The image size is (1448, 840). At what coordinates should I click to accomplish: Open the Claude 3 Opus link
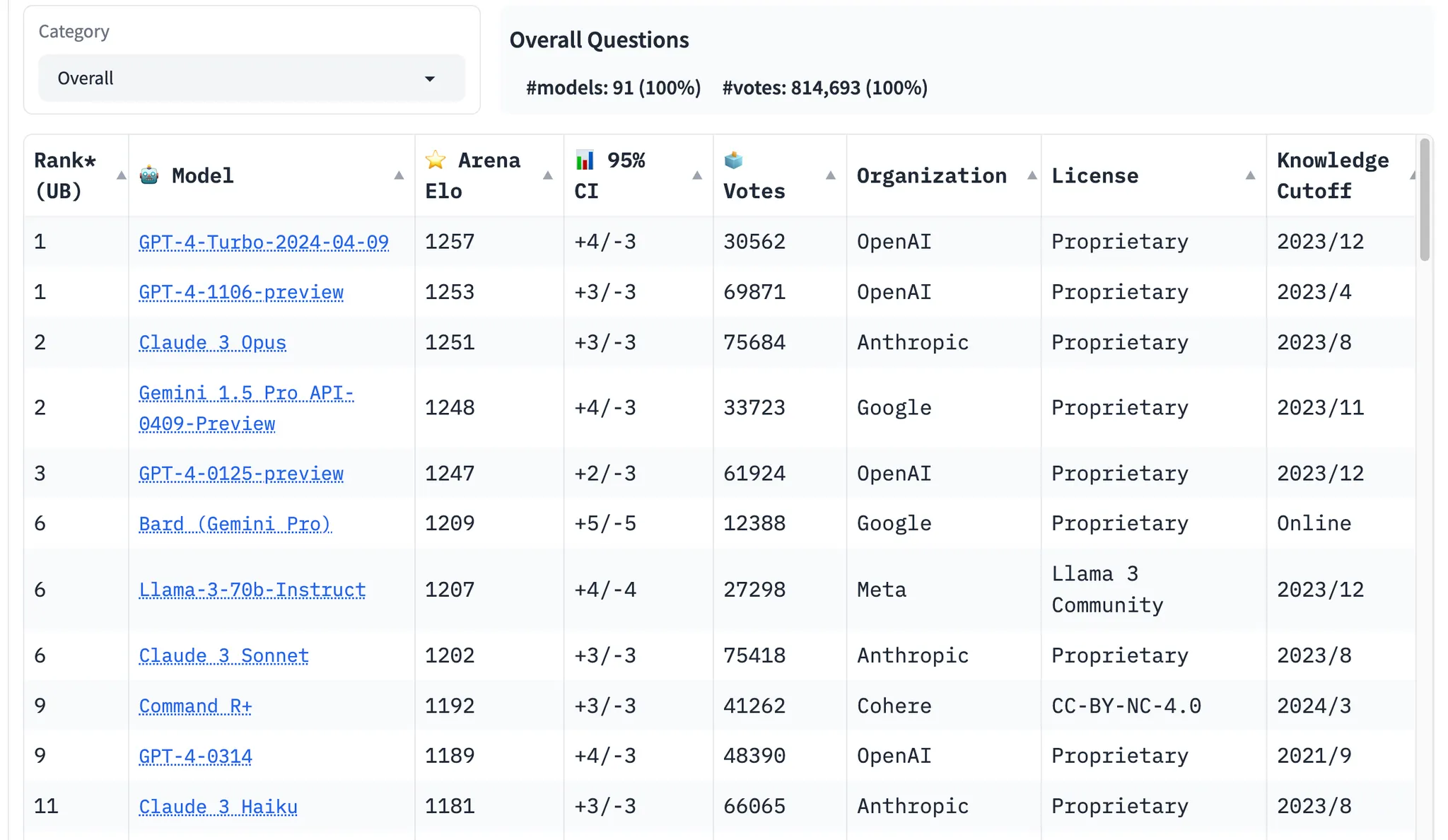coord(212,343)
